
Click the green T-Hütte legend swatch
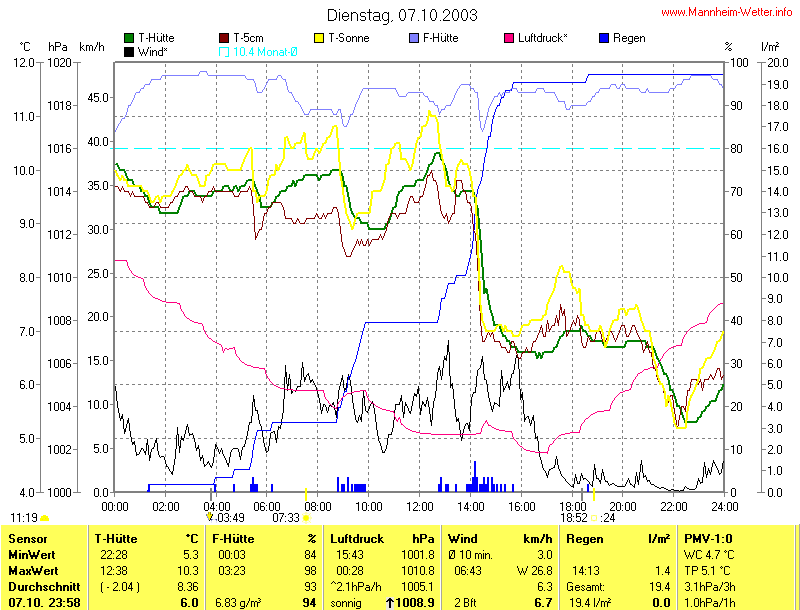pos(129,38)
